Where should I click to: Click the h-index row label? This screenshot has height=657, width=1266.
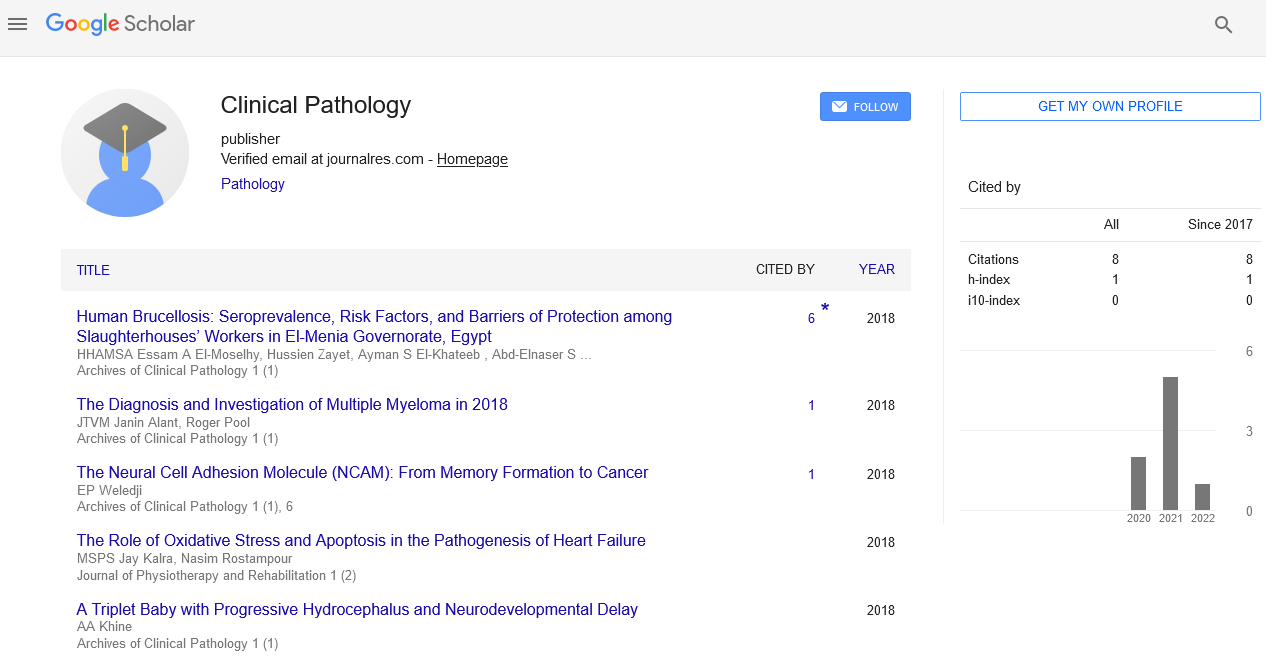pos(987,280)
